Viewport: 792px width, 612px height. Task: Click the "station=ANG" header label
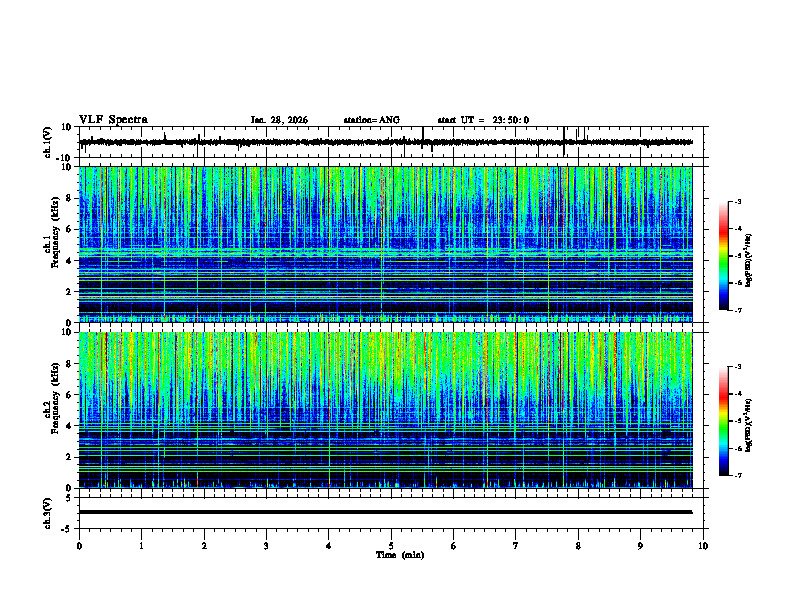pos(371,120)
